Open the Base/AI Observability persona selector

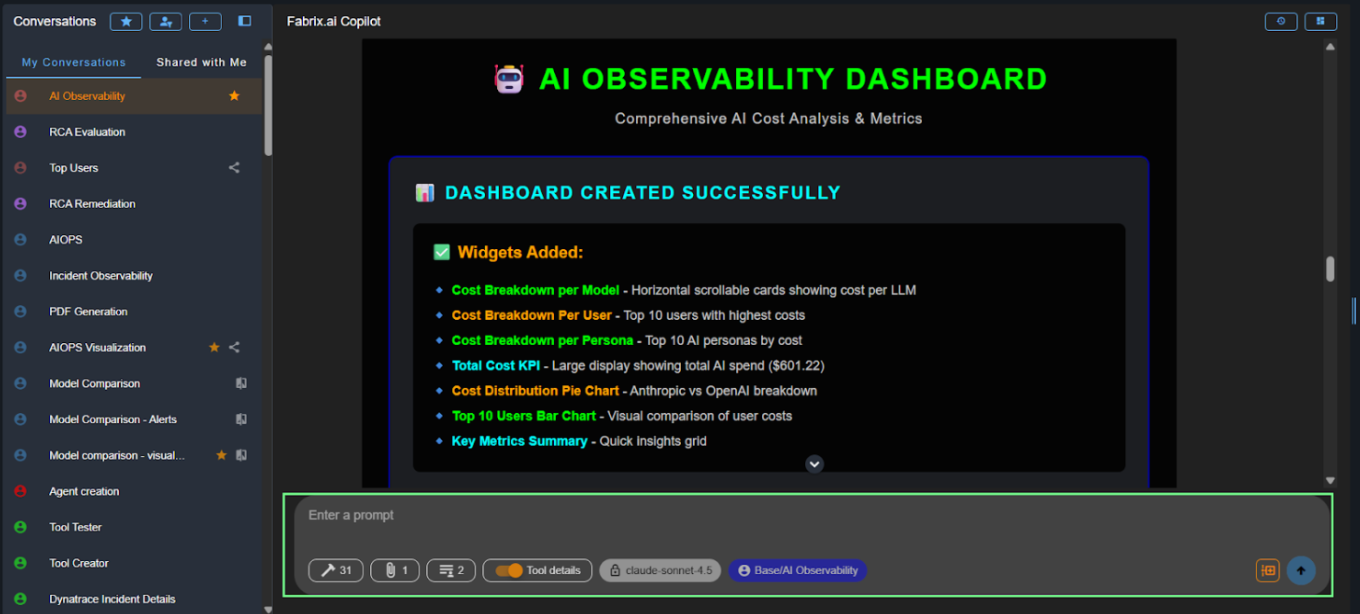(797, 570)
